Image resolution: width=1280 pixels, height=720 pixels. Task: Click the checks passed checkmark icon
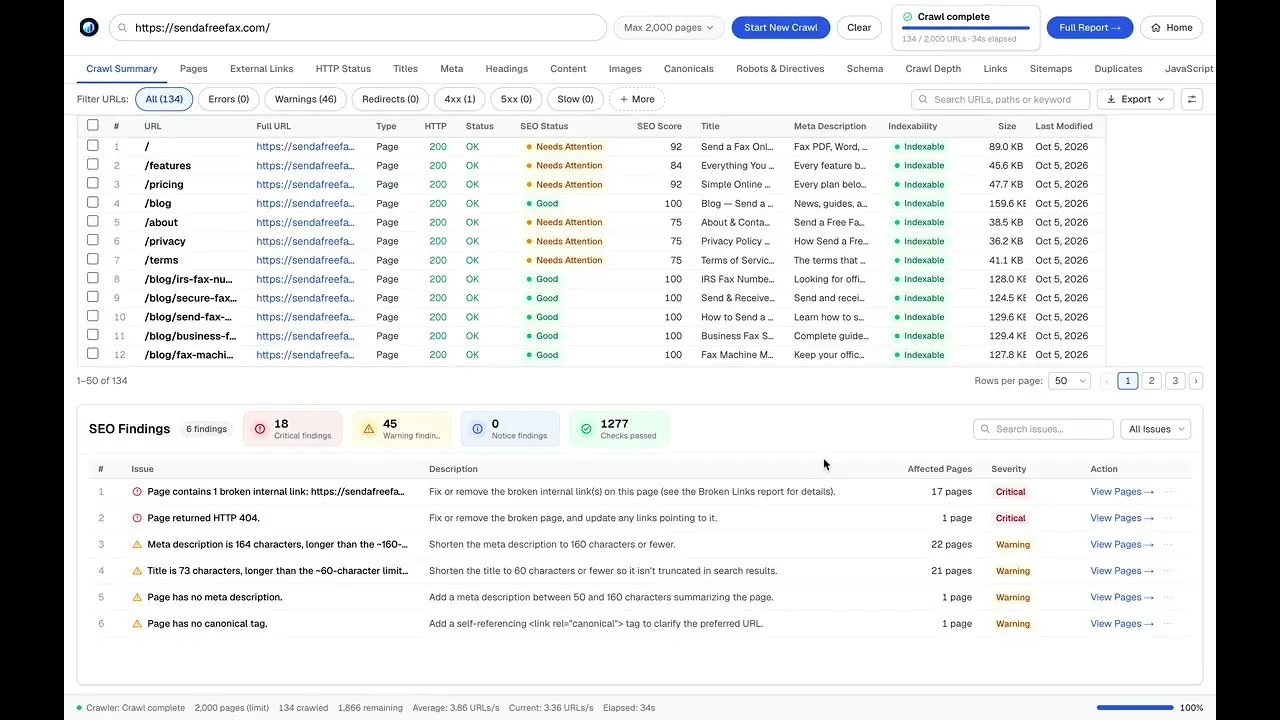(586, 429)
